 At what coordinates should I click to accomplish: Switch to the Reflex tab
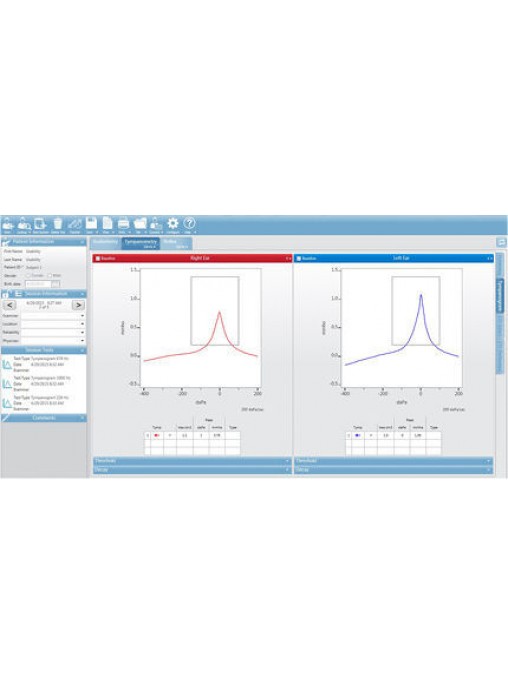click(x=176, y=243)
